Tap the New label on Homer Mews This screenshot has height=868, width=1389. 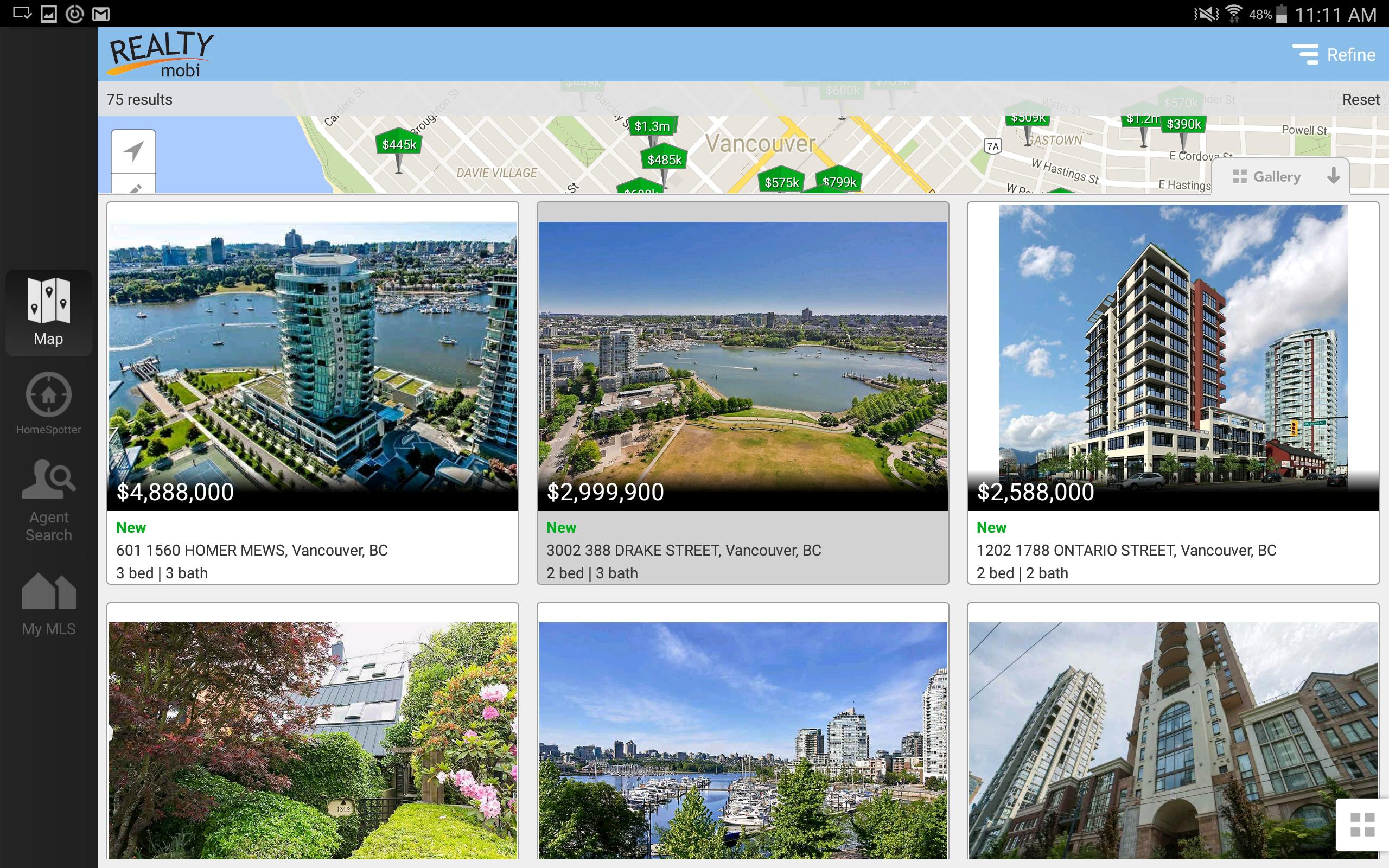[131, 527]
